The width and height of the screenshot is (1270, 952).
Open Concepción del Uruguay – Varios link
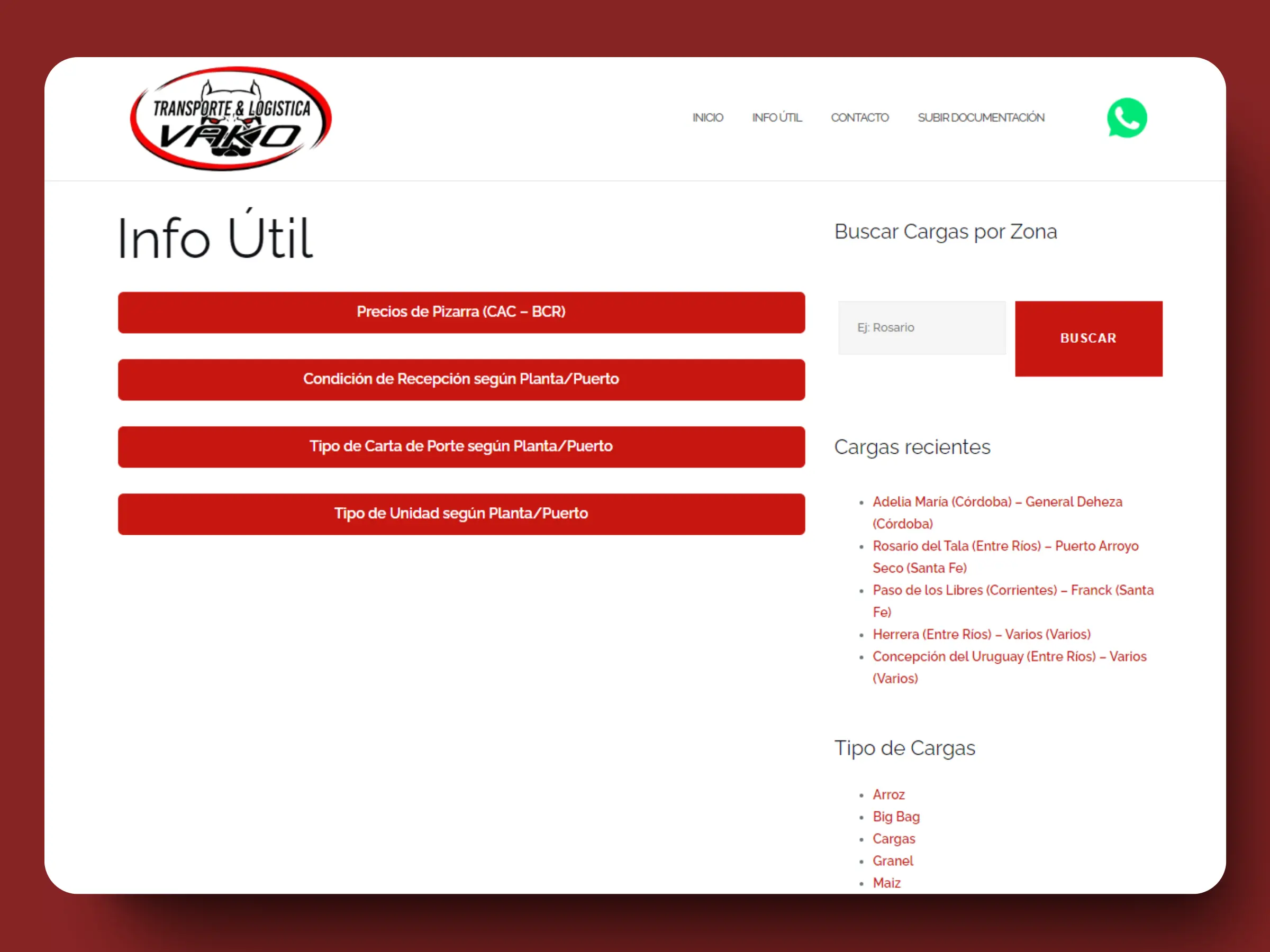[x=1009, y=656]
